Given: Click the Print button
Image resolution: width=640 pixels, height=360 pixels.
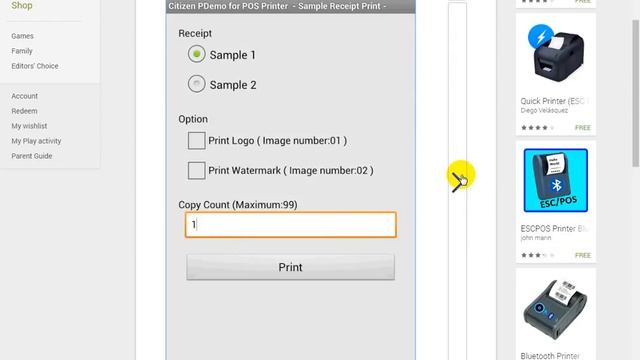Looking at the screenshot, I should (291, 267).
